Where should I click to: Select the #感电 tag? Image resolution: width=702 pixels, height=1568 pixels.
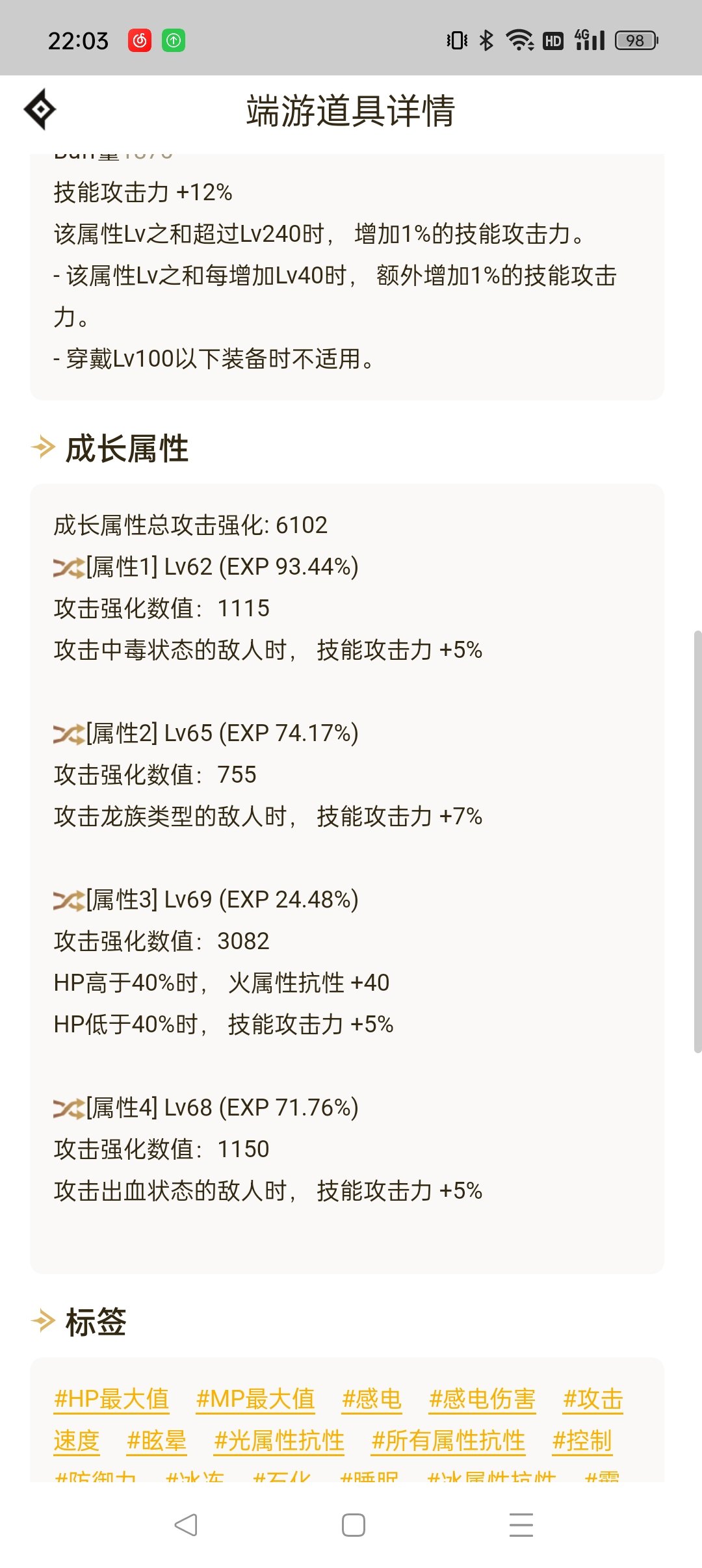click(372, 1399)
